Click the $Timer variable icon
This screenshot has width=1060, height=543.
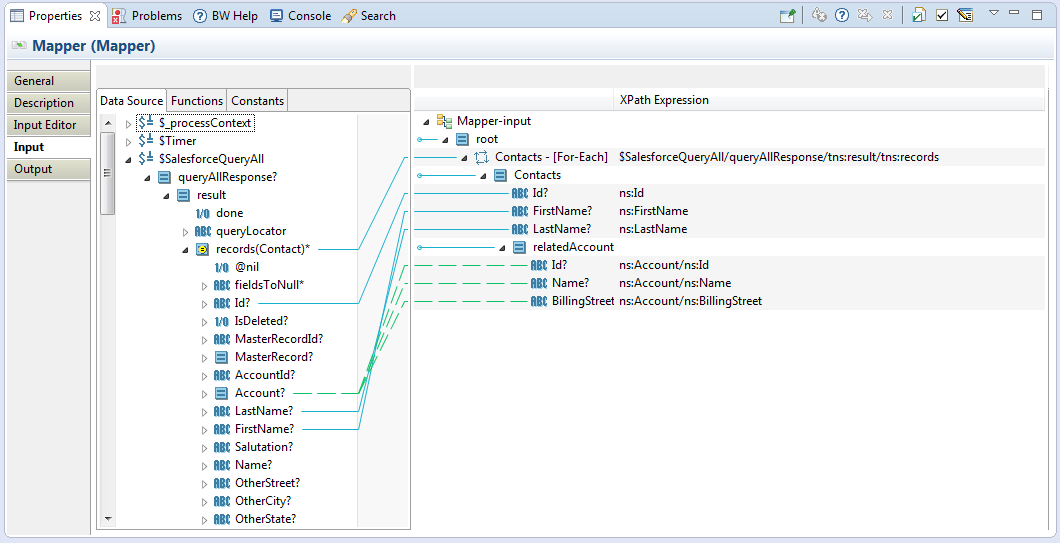pos(146,141)
